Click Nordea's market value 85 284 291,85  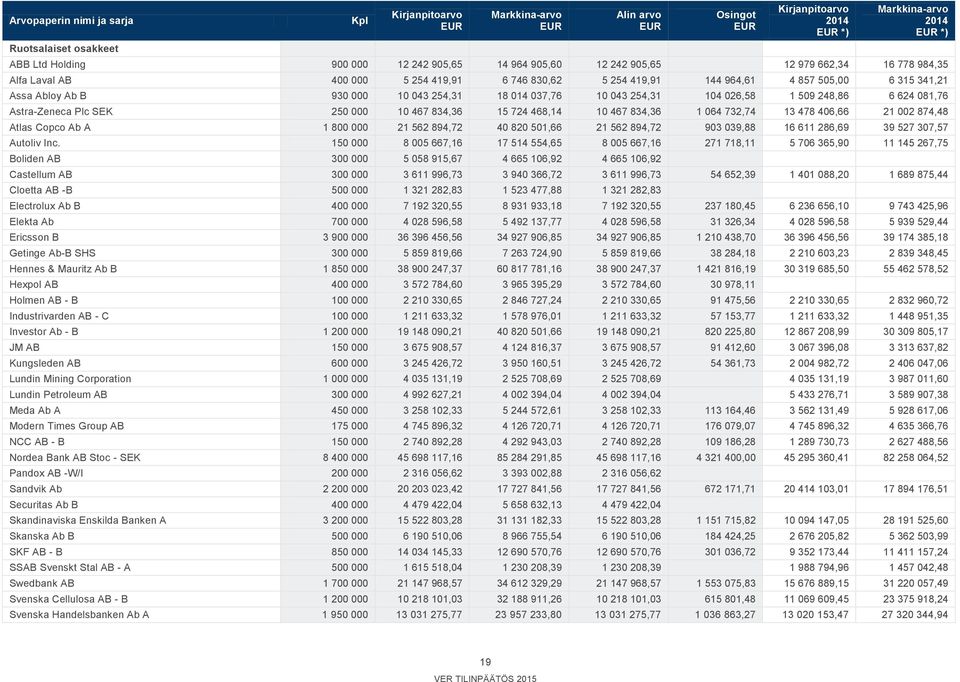click(x=529, y=457)
